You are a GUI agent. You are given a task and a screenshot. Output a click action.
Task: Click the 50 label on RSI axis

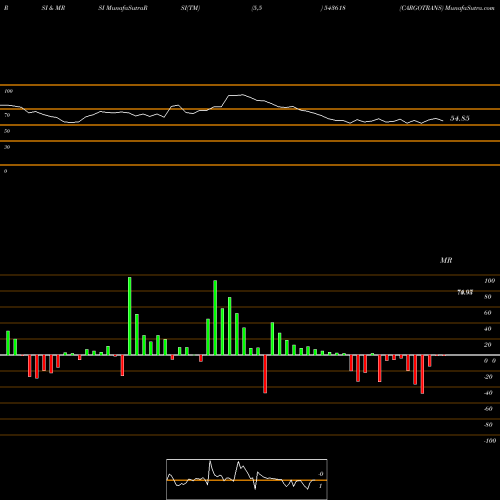click(x=7, y=131)
